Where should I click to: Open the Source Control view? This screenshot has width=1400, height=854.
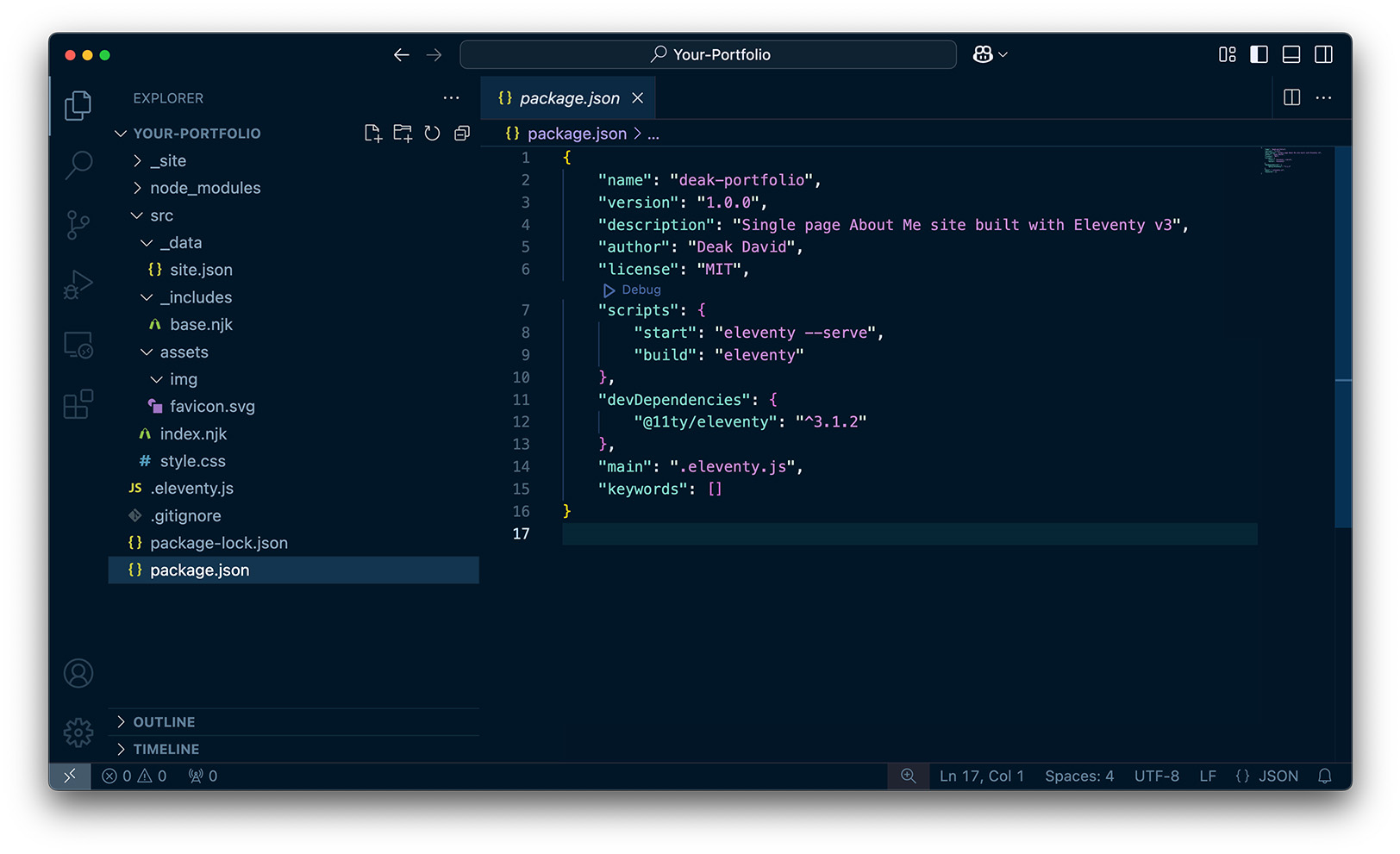(78, 225)
